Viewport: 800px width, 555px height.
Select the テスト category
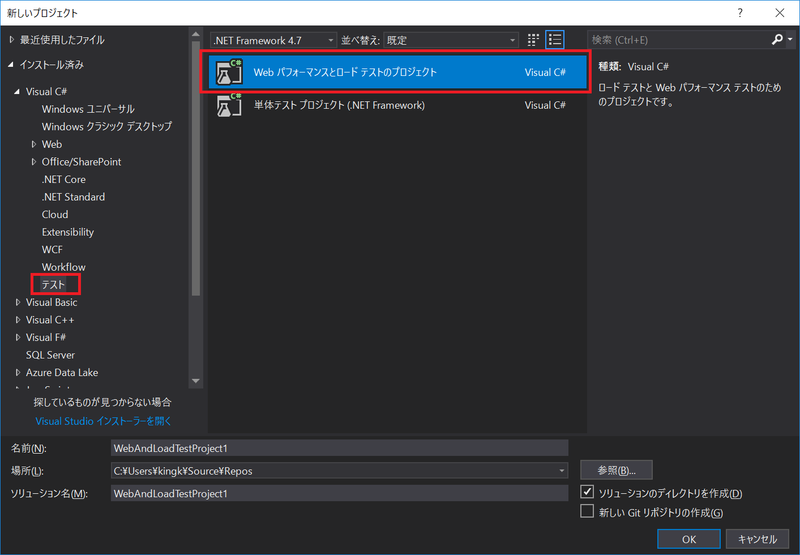[54, 285]
